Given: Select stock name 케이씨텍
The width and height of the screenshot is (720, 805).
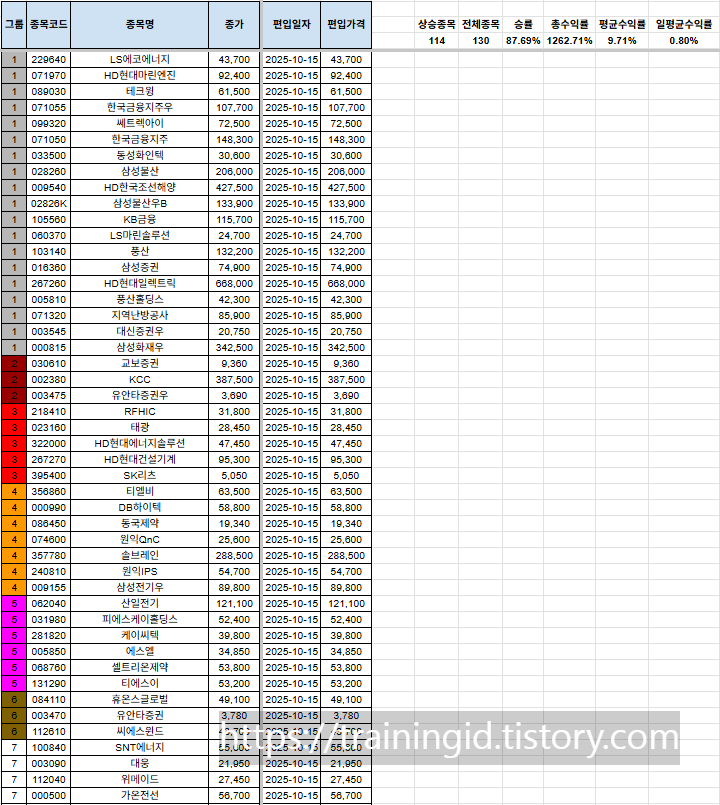Looking at the screenshot, I should coord(140,635).
